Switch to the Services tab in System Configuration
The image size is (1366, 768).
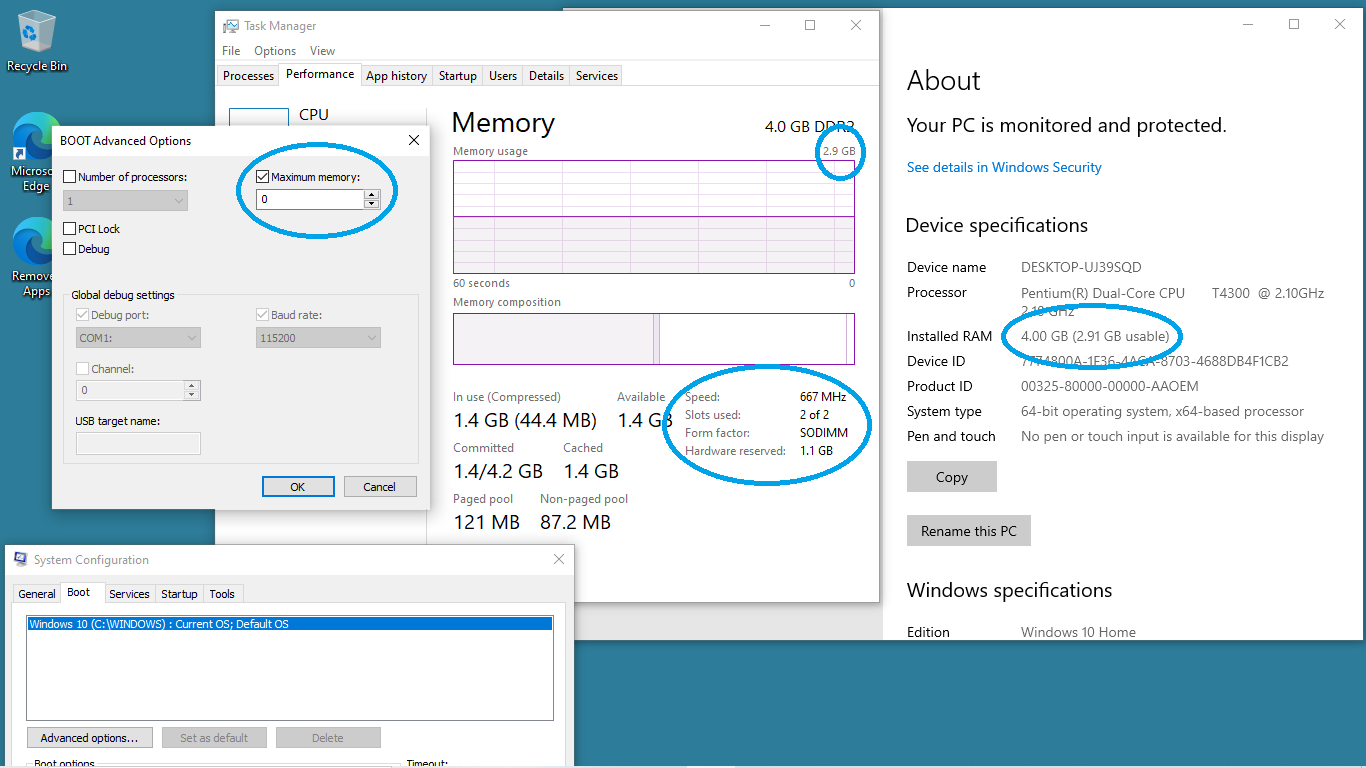click(x=129, y=594)
